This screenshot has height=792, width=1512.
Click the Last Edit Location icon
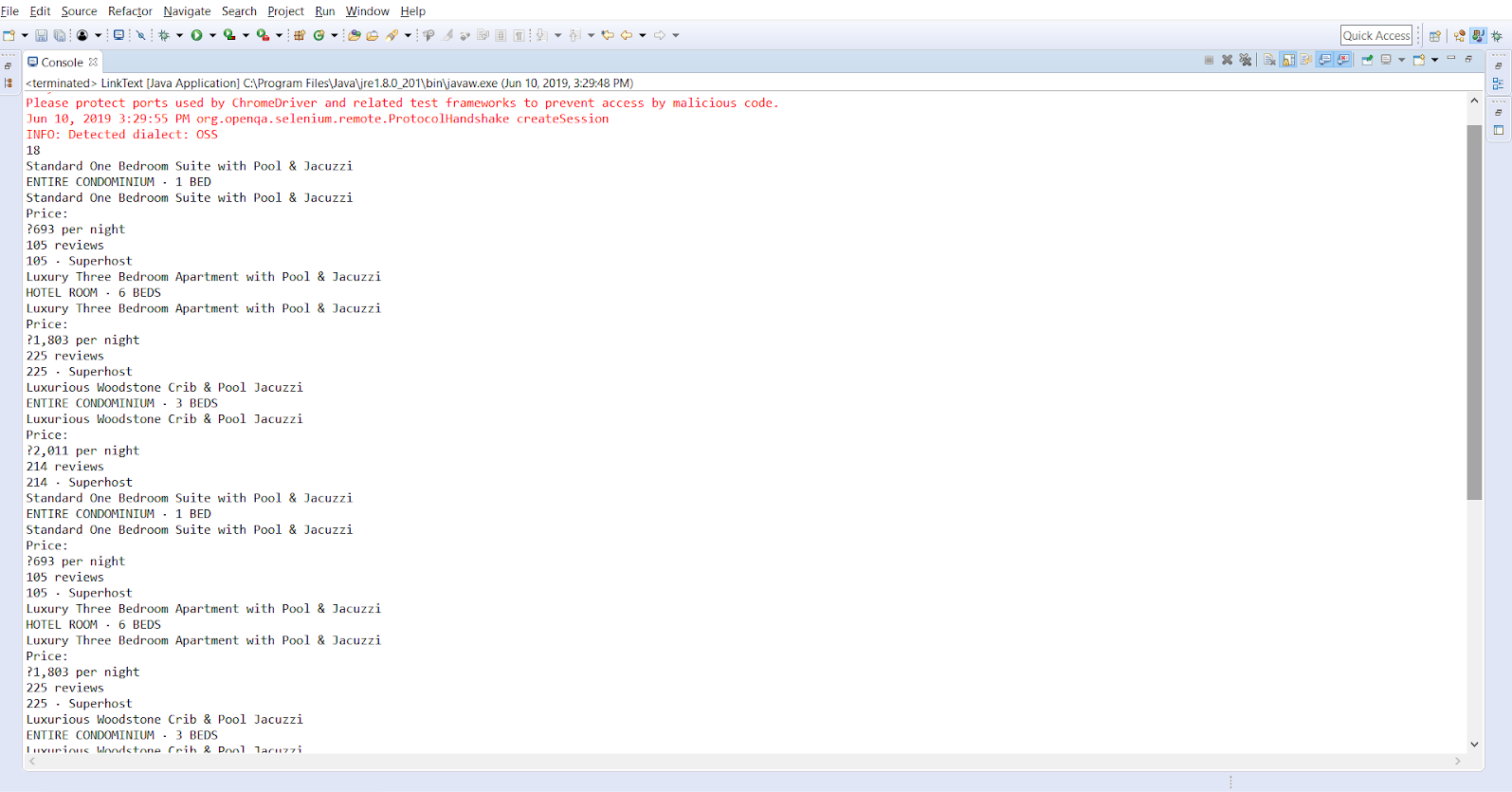[607, 35]
